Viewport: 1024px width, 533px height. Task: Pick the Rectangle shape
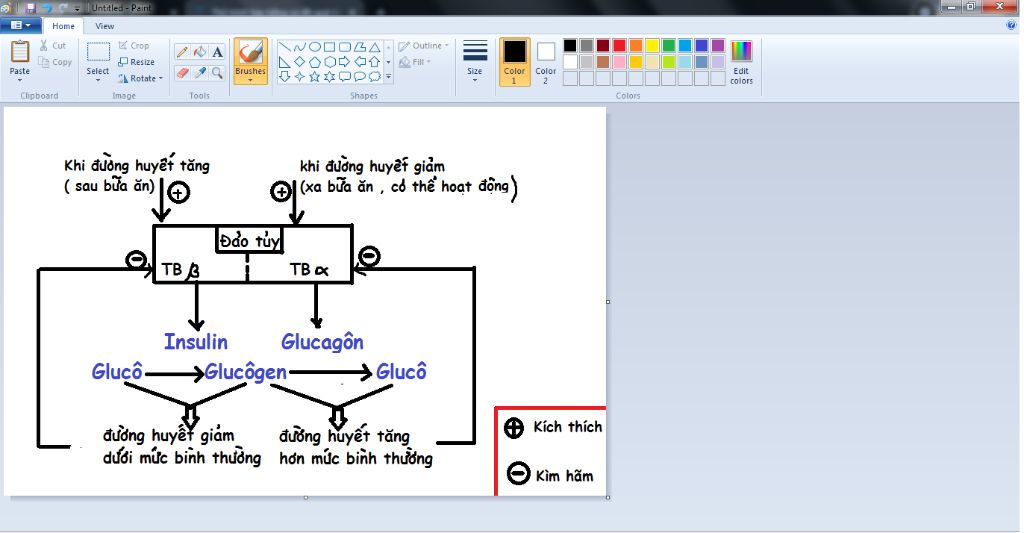pyautogui.click(x=330, y=47)
